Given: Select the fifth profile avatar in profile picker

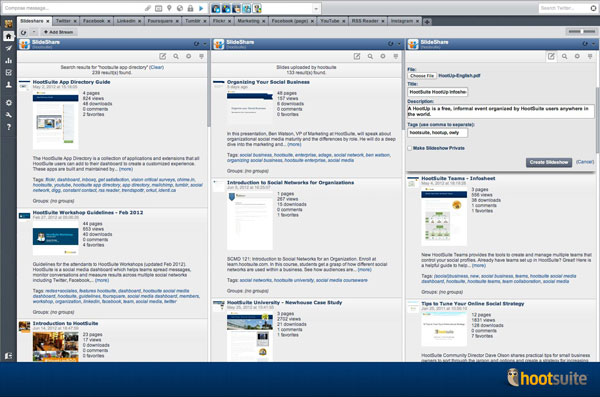Looking at the screenshot, I should (x=257, y=8).
